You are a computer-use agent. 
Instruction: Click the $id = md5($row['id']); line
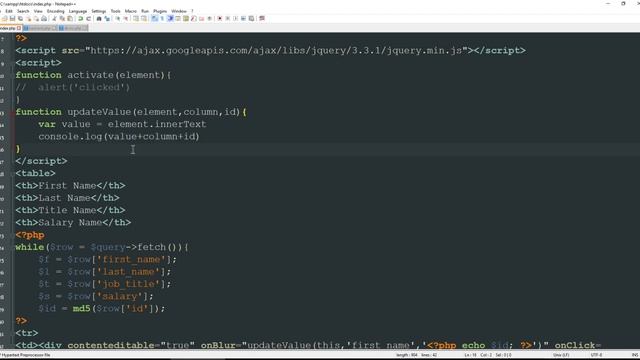coord(102,309)
